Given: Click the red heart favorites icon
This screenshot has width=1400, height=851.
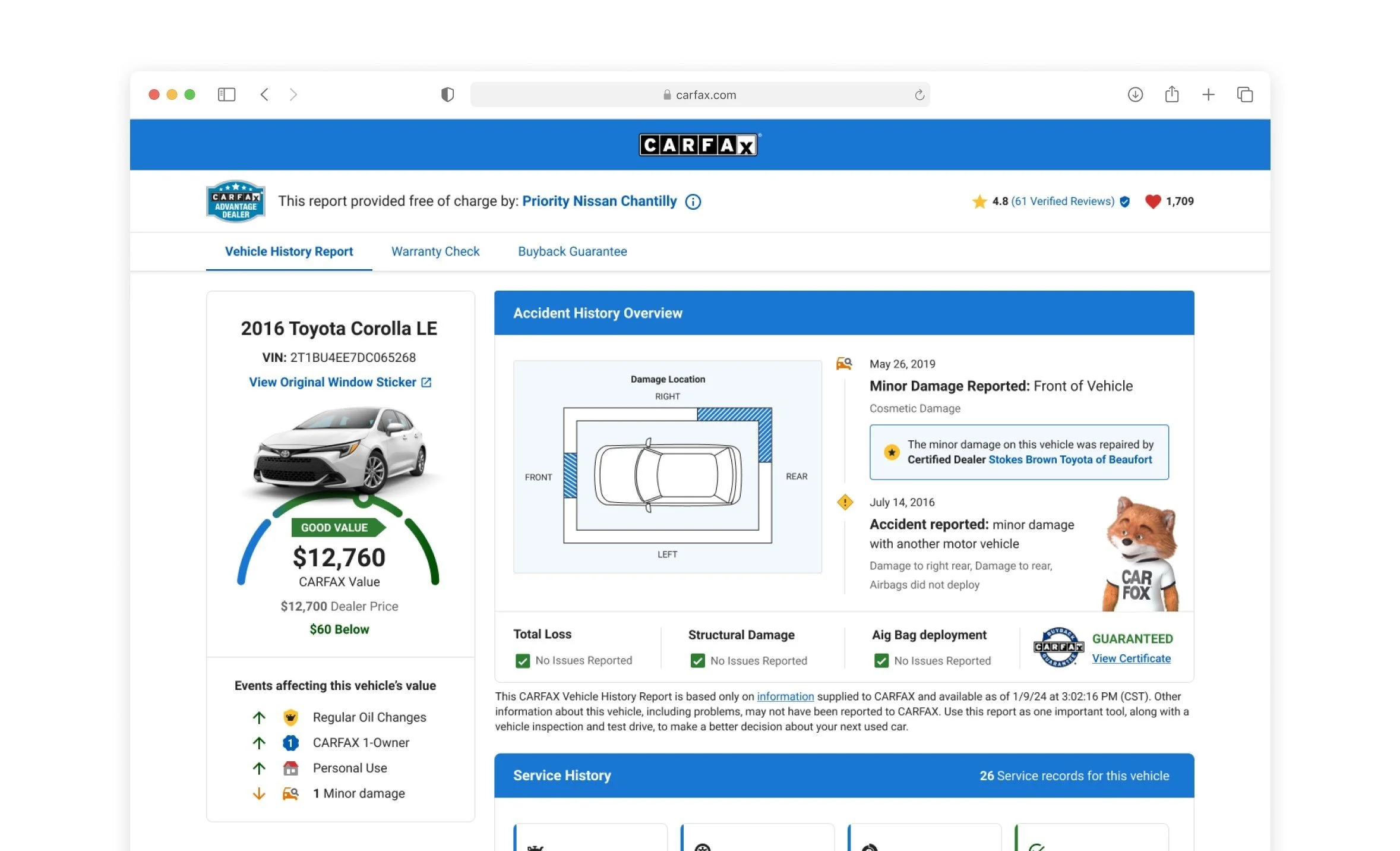Looking at the screenshot, I should point(1152,201).
